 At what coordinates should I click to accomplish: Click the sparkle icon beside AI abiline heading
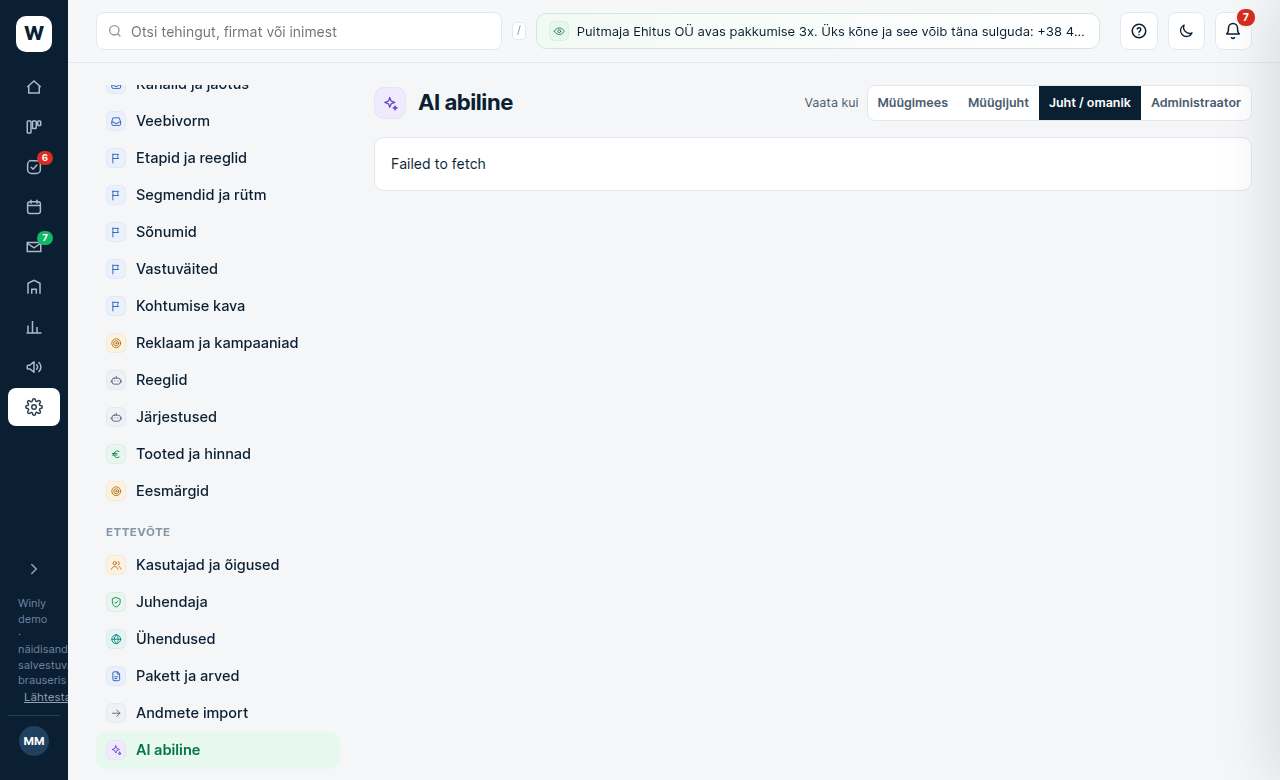pyautogui.click(x=390, y=103)
